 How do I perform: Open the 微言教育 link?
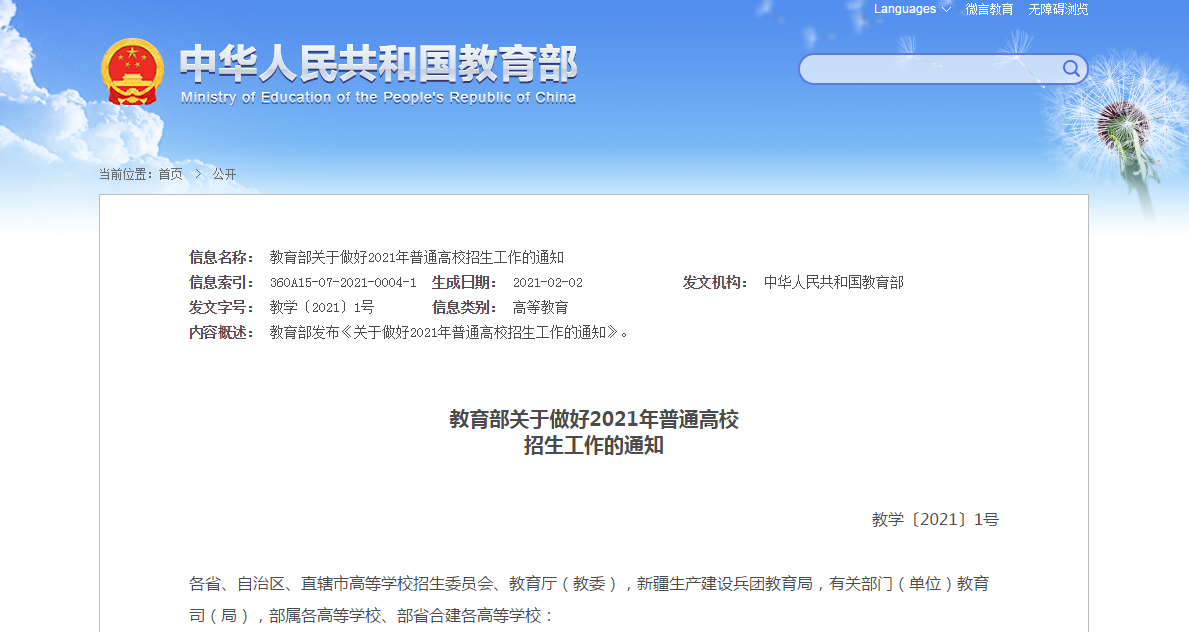tap(989, 9)
